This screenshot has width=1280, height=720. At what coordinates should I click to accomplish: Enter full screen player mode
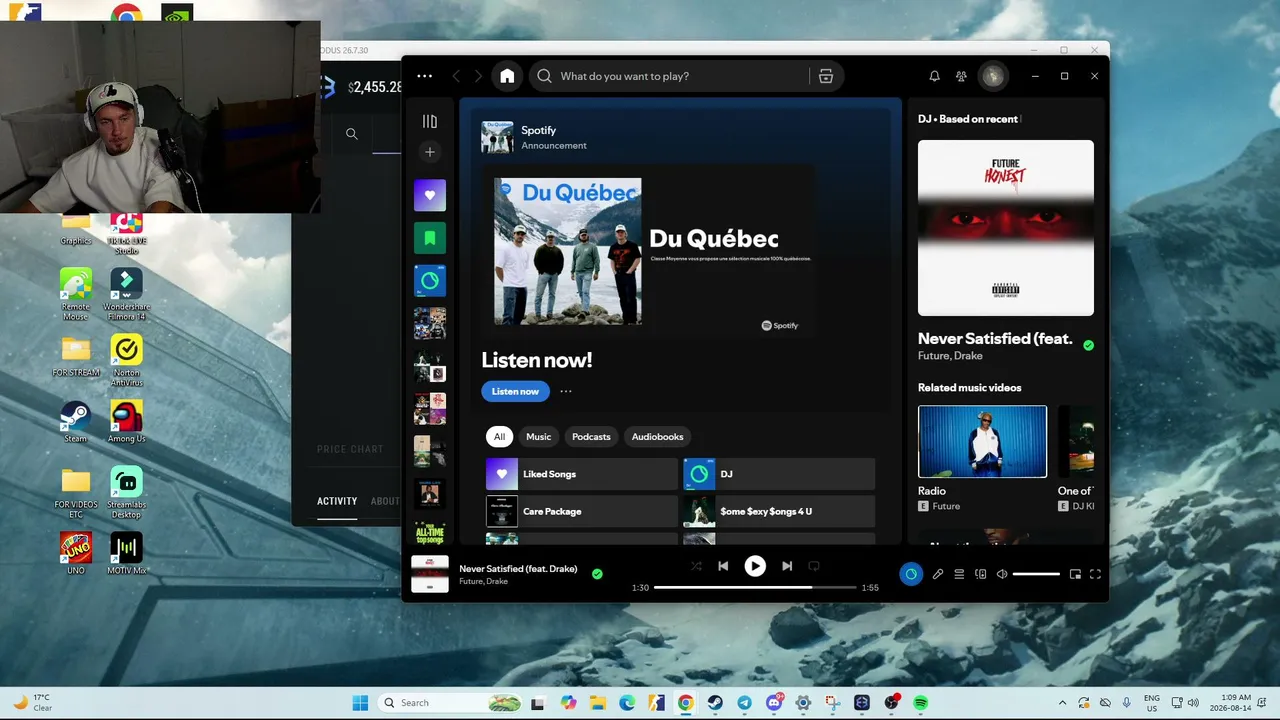click(x=1095, y=574)
